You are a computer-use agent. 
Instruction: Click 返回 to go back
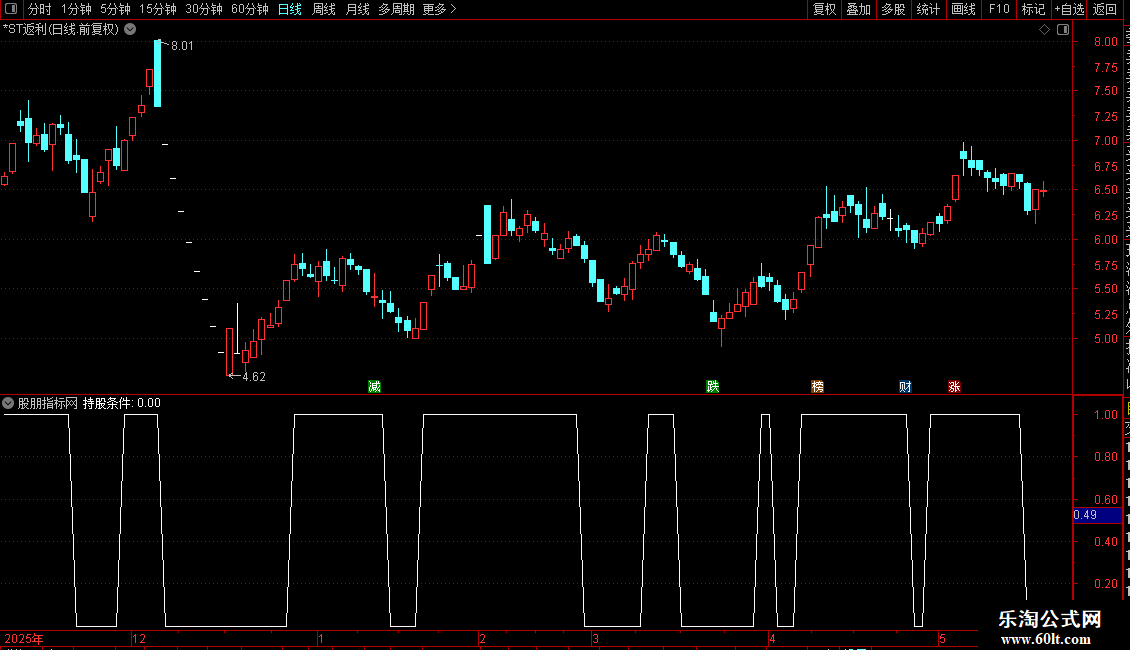[x=1104, y=9]
